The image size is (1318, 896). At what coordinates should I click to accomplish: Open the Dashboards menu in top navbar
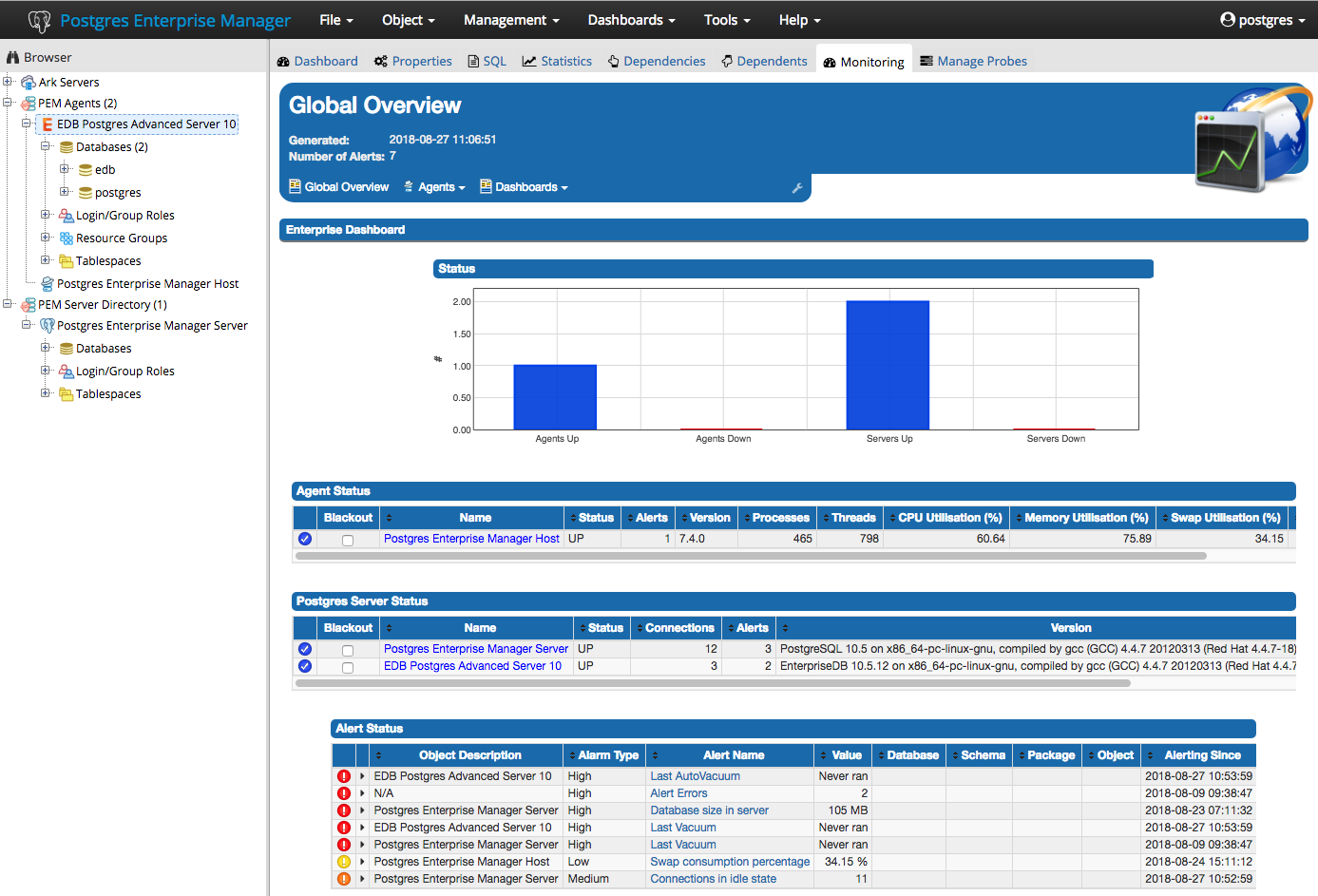click(x=632, y=20)
